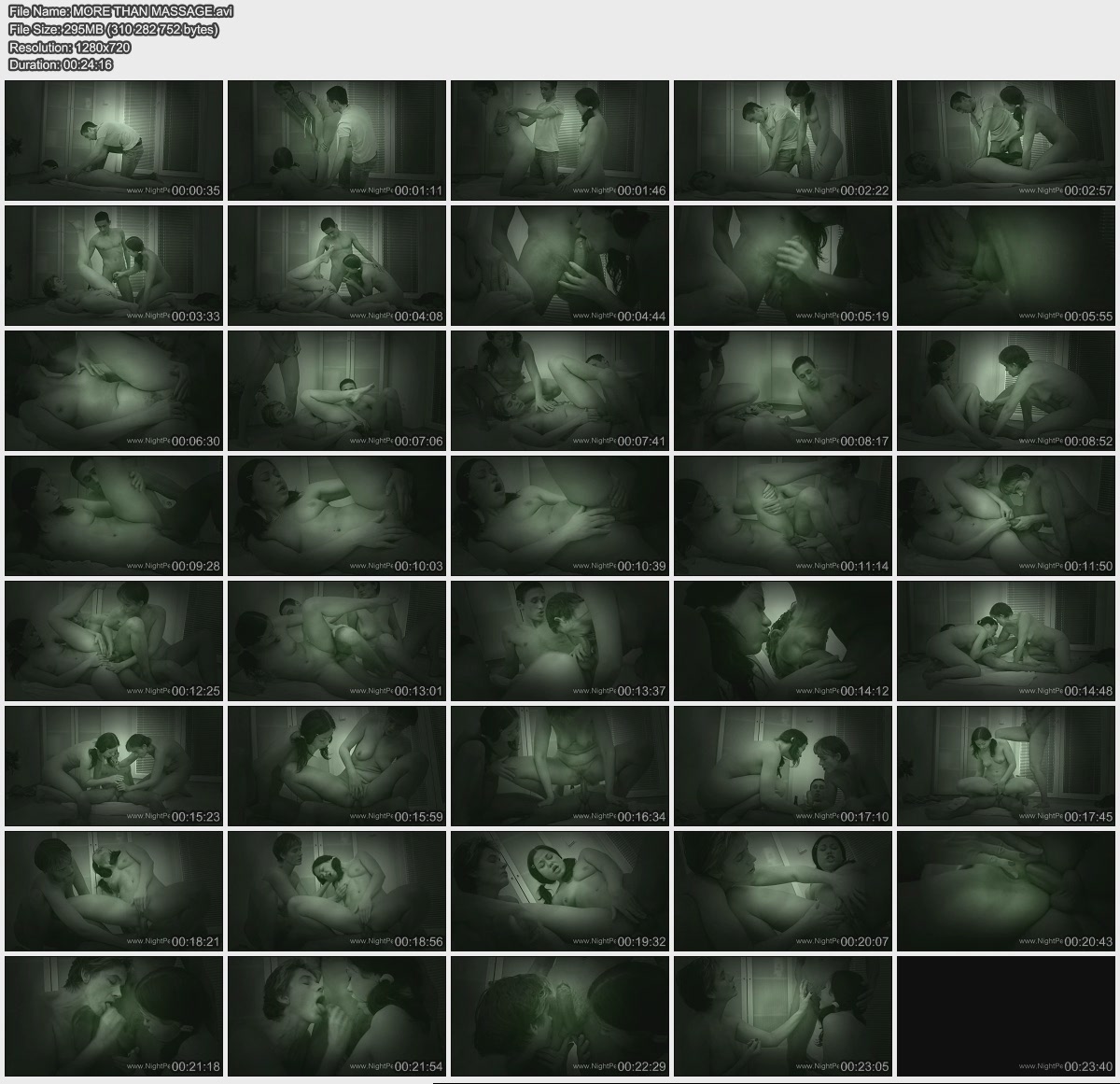Click the frame timestamped 00:03:33
1120x1084 pixels.
point(114,265)
